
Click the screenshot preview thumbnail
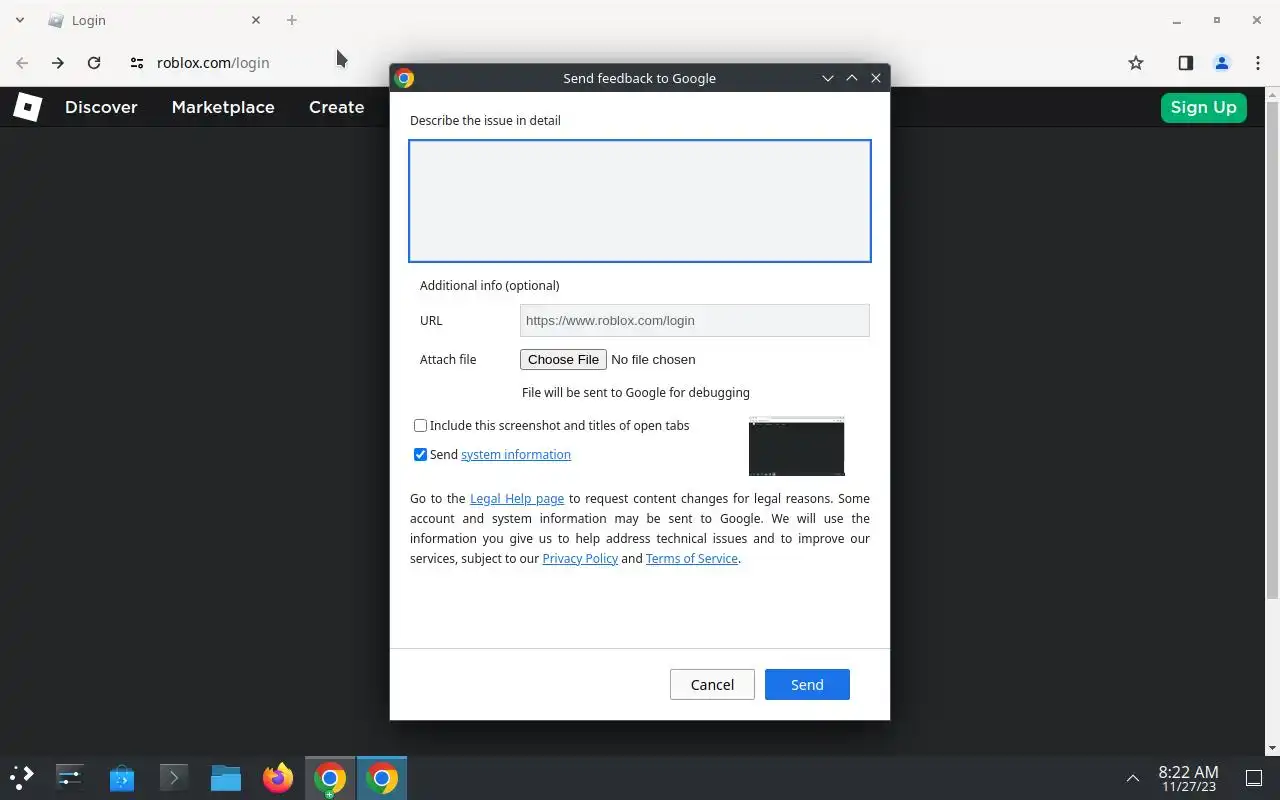coord(797,446)
